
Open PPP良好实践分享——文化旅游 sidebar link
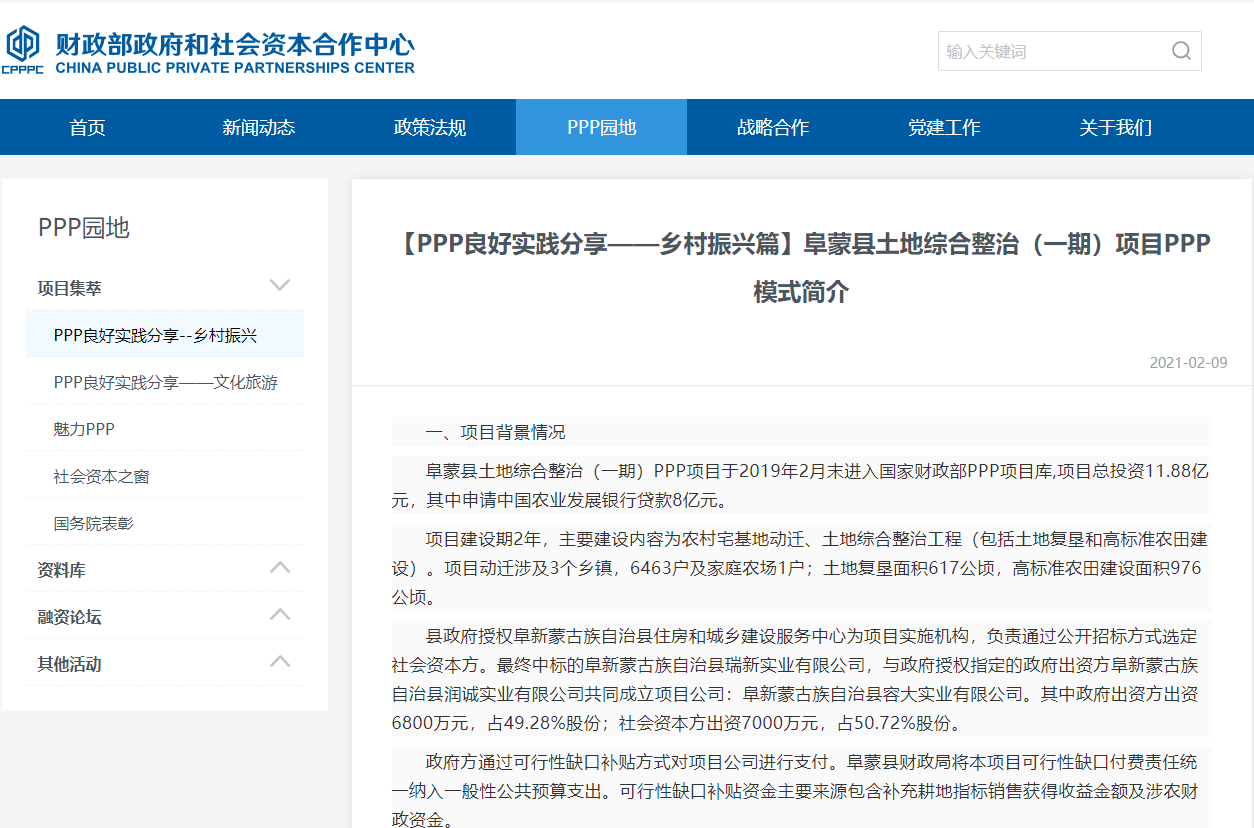pyautogui.click(x=165, y=382)
